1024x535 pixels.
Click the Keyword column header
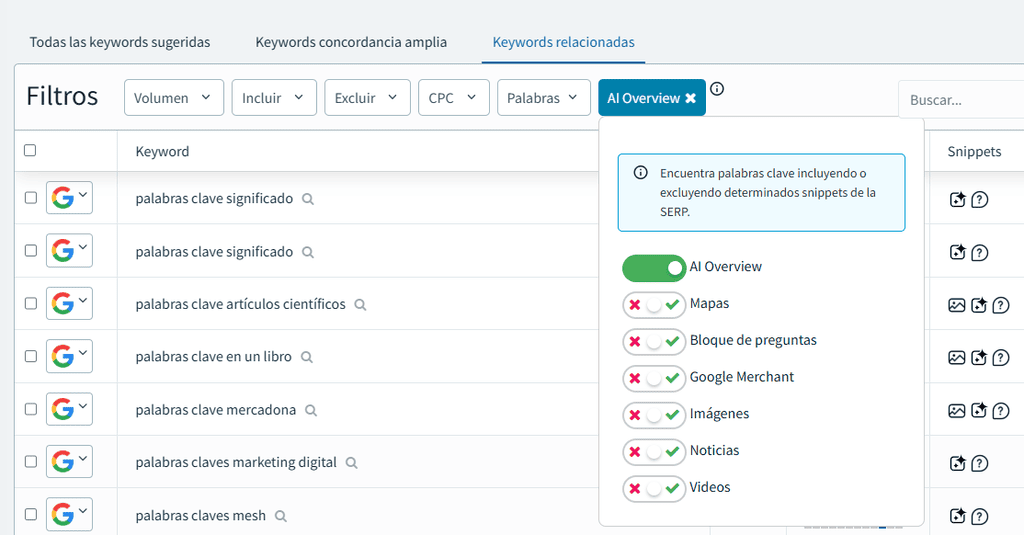[x=162, y=152]
